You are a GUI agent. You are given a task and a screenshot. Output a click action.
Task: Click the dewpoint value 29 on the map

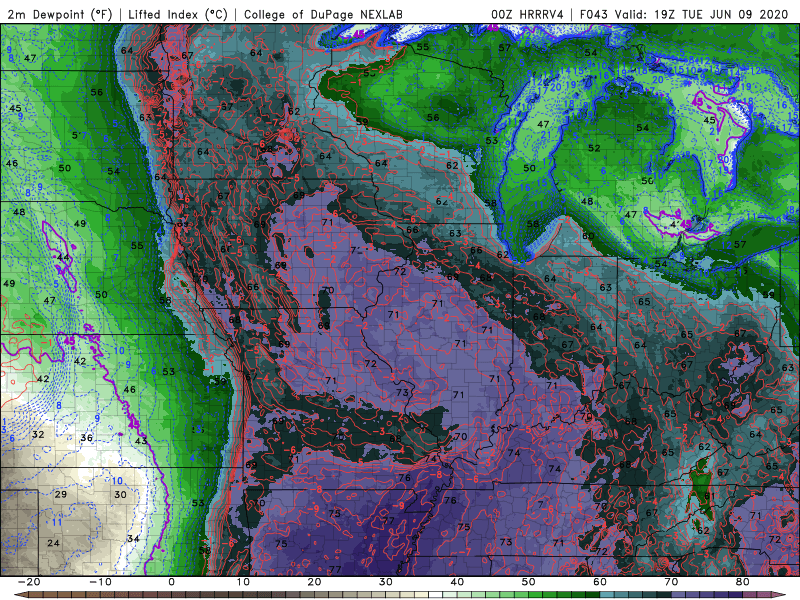[x=61, y=494]
